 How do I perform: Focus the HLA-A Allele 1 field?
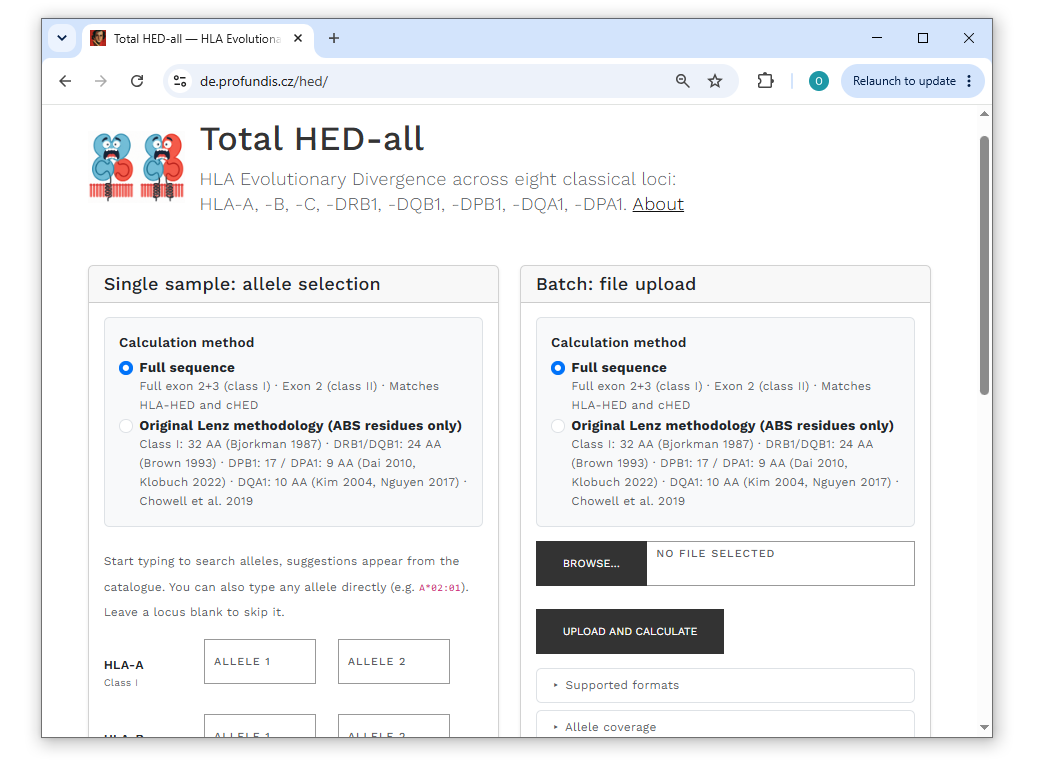point(260,661)
